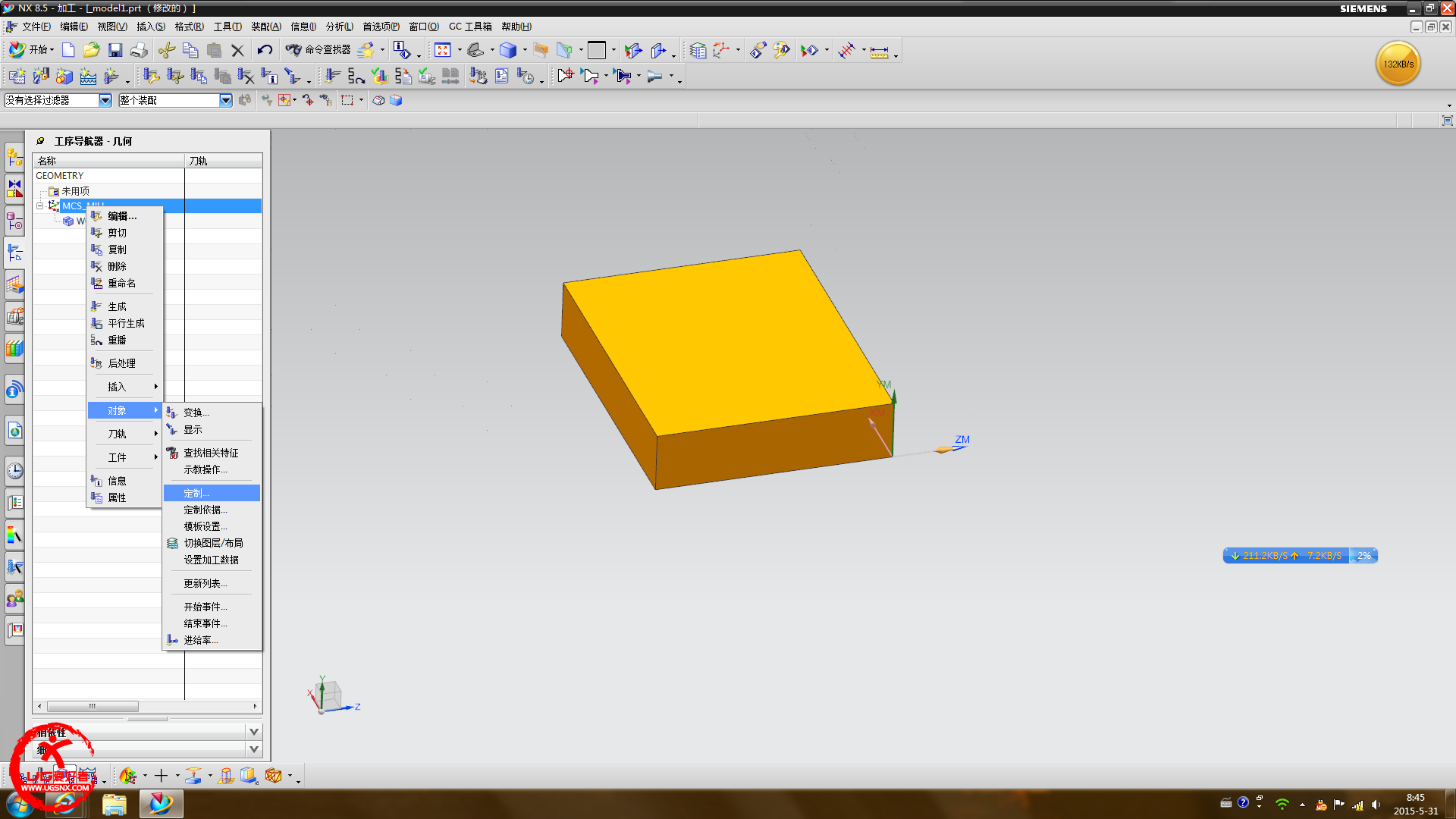The width and height of the screenshot is (1456, 819).
Task: Click the Point plus icon in bottom toolbar
Action: pyautogui.click(x=161, y=776)
